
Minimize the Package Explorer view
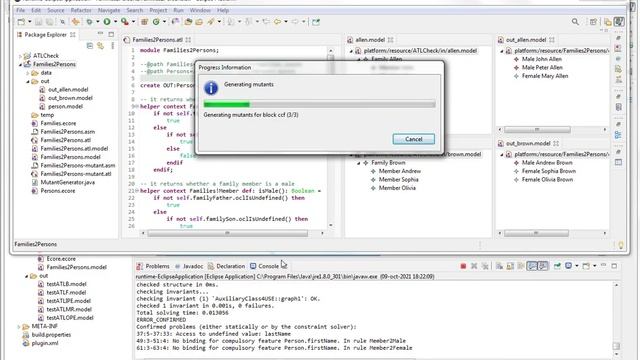[100, 34]
